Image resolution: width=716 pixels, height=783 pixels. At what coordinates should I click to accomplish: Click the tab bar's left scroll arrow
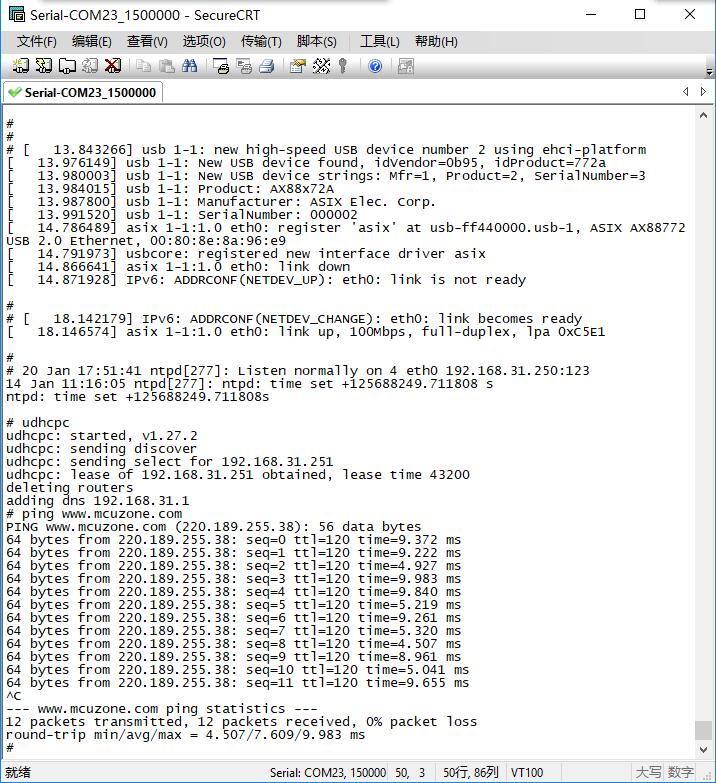tap(686, 91)
